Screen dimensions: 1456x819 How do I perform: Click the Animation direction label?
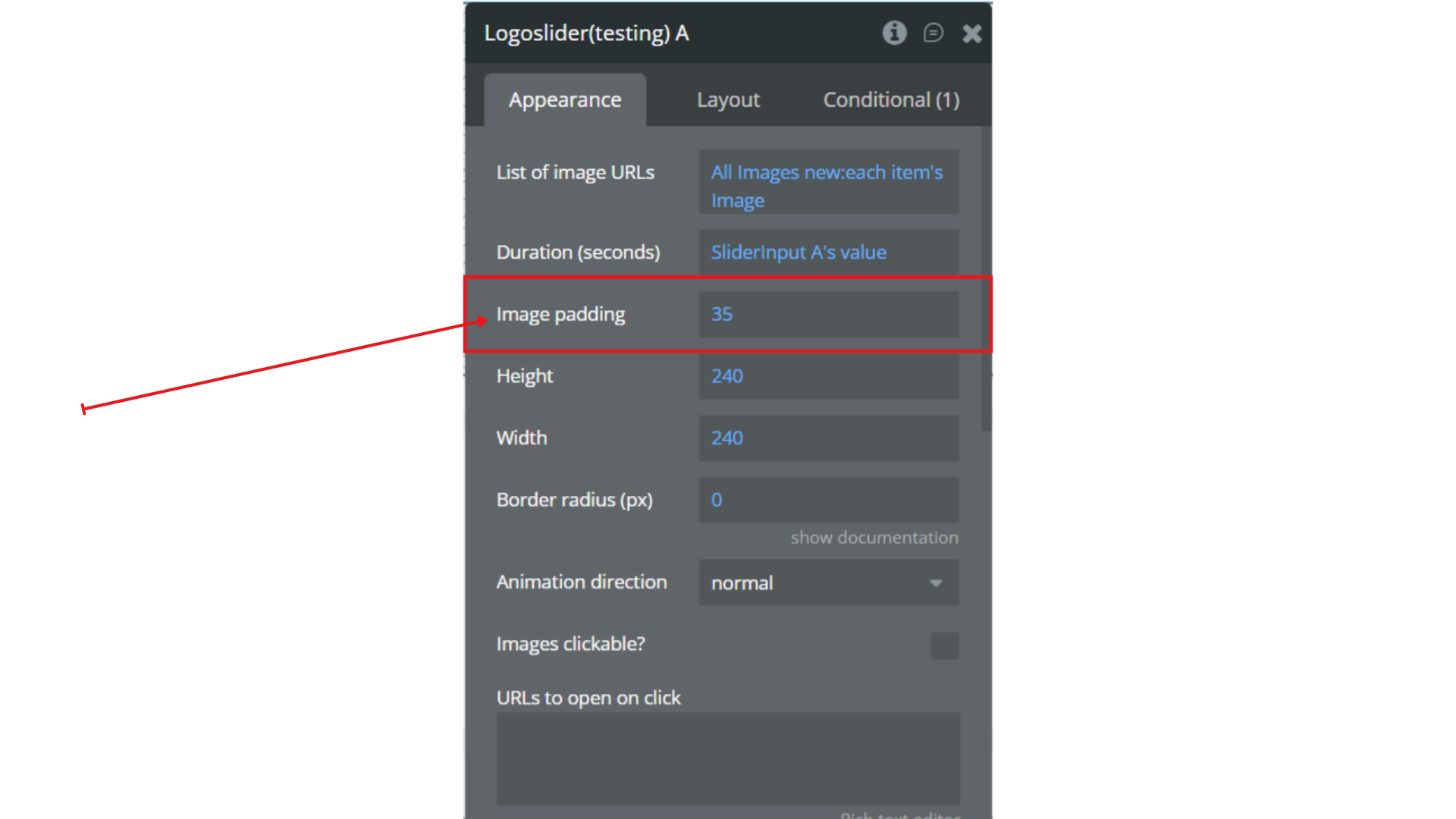pos(582,582)
